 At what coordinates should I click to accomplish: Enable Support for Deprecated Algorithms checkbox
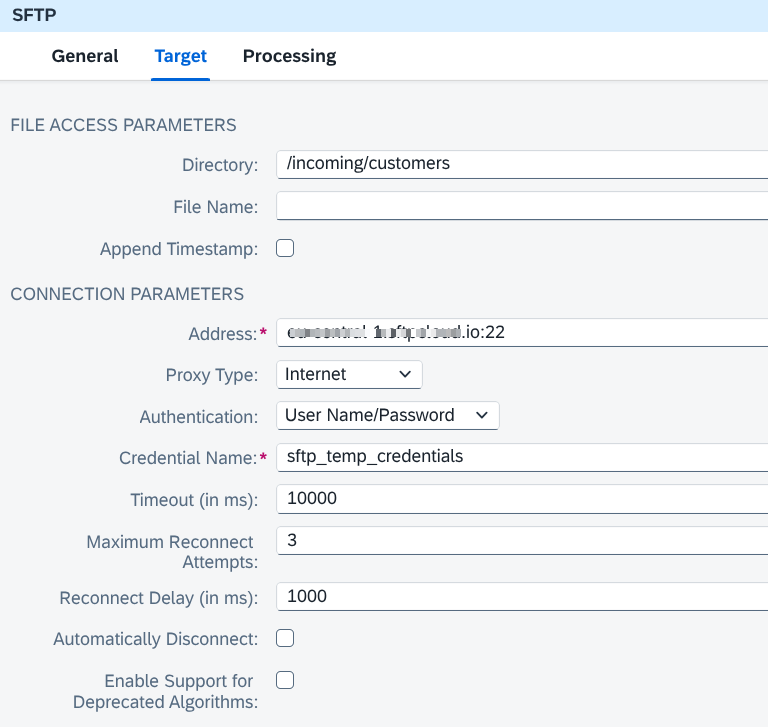click(285, 680)
